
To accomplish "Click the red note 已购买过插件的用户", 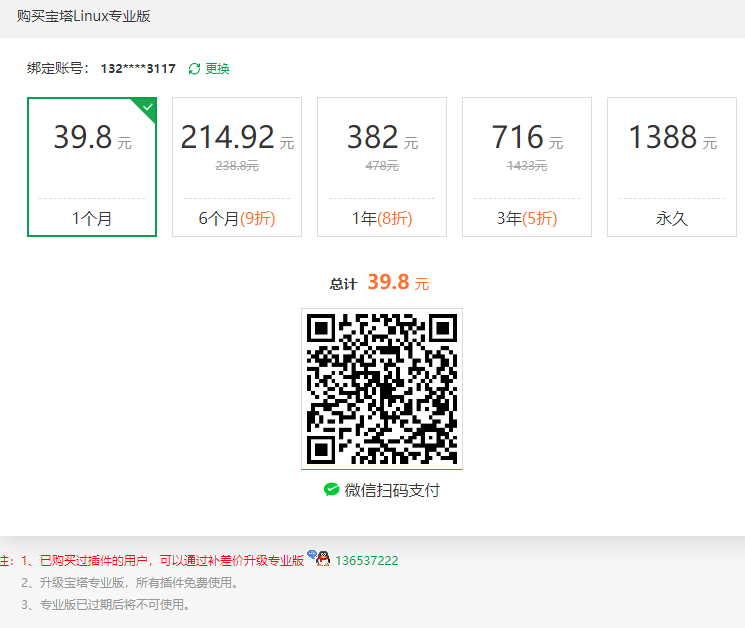I will pyautogui.click(x=162, y=561).
